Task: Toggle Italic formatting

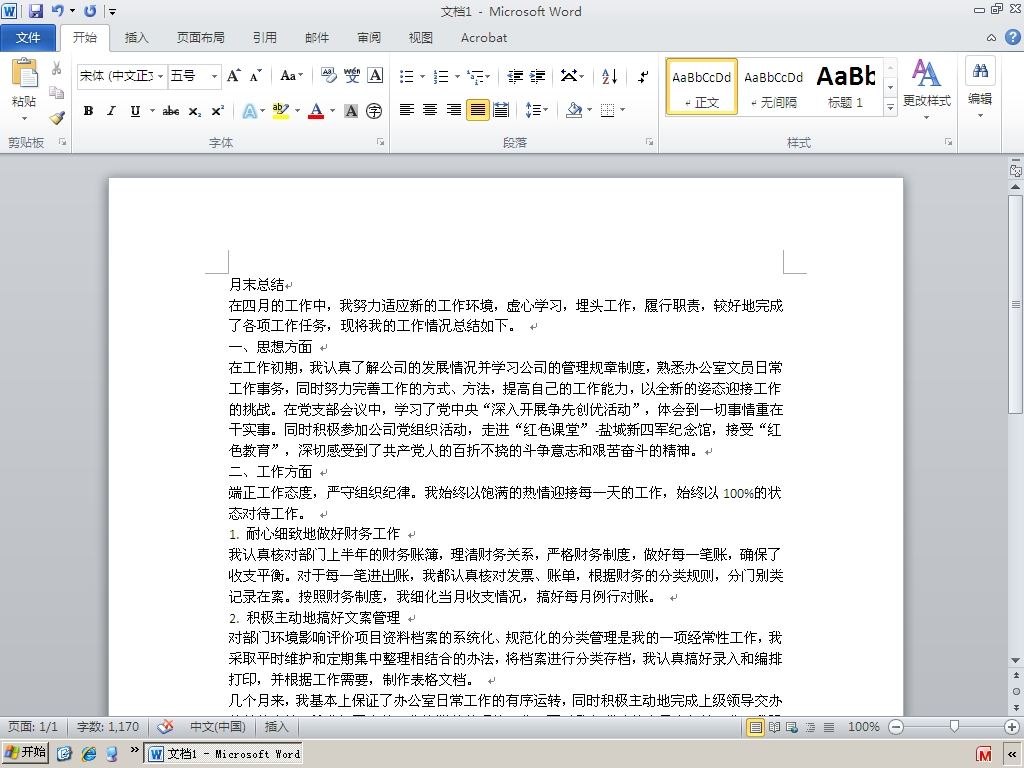Action: tap(112, 111)
